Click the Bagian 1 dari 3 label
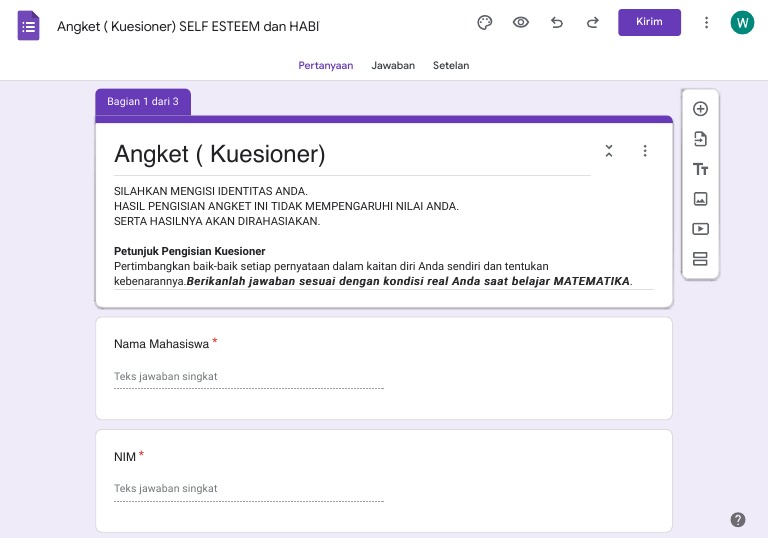768x538 pixels. 143,101
